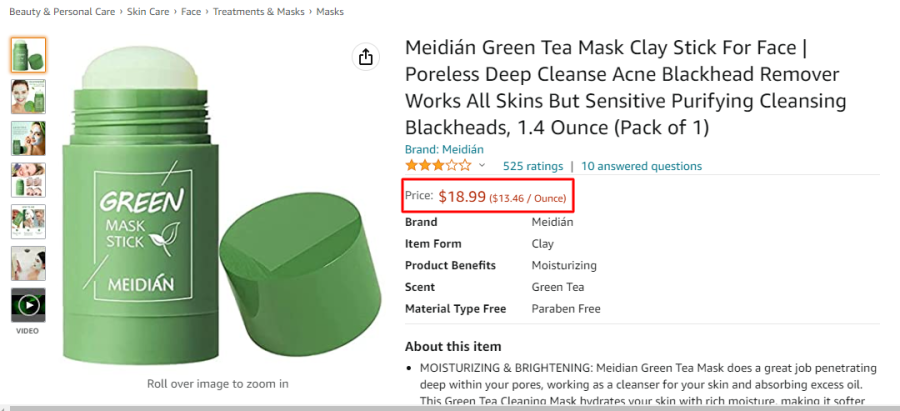The image size is (900, 411).
Task: Open the 525 ratings link
Action: coord(533,166)
